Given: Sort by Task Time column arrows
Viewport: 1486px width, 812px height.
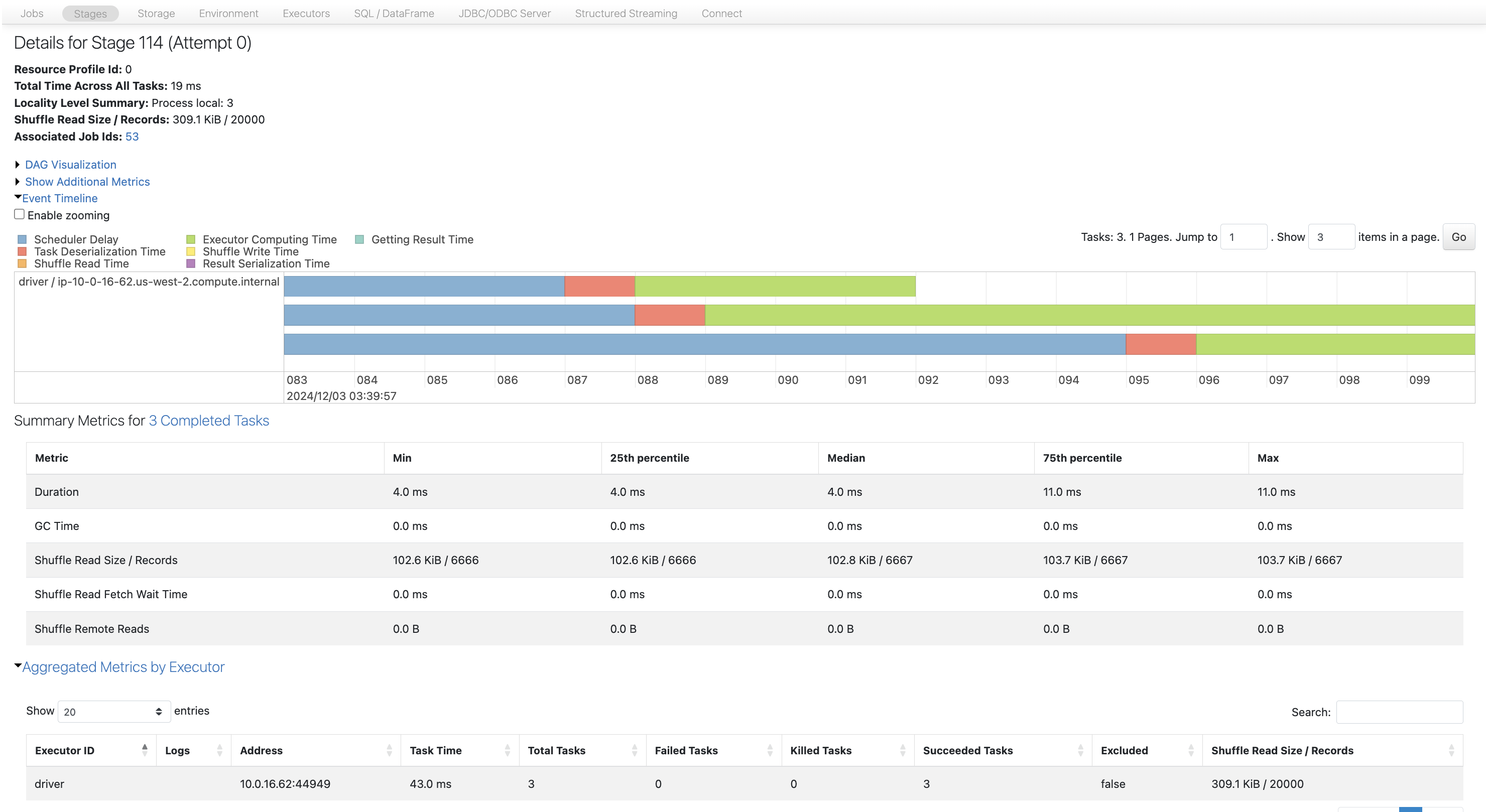Looking at the screenshot, I should (x=507, y=750).
